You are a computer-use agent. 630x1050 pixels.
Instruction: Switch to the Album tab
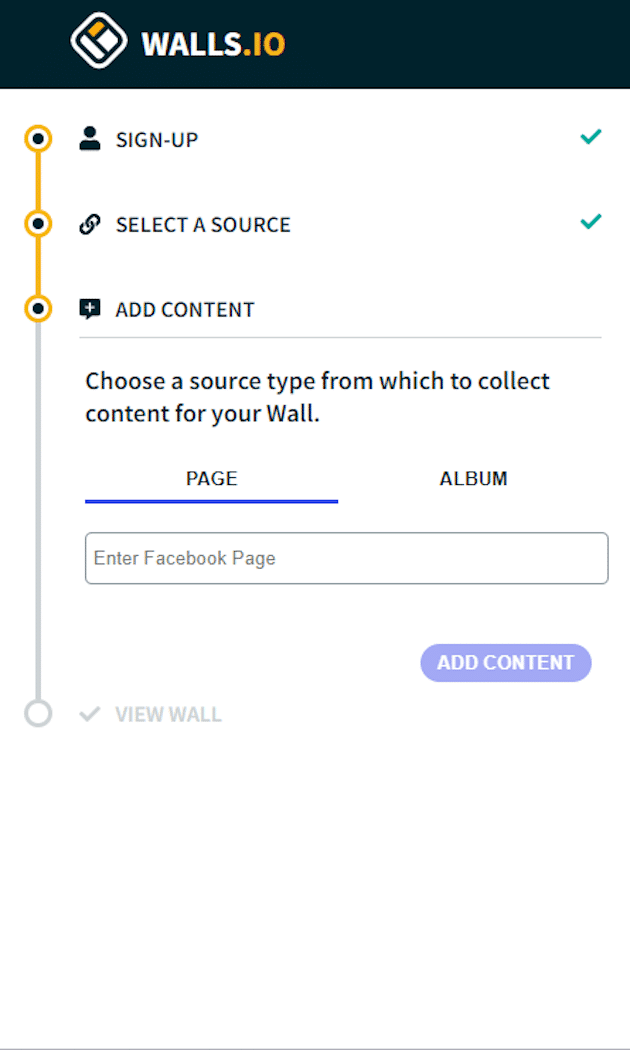coord(473,479)
